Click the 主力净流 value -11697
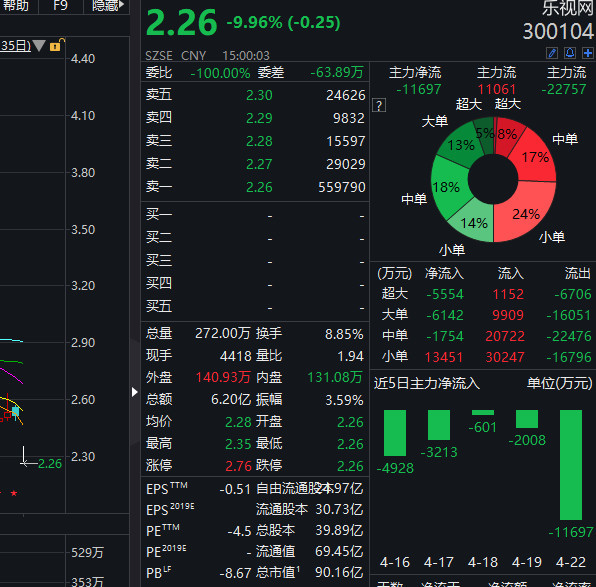 point(418,89)
